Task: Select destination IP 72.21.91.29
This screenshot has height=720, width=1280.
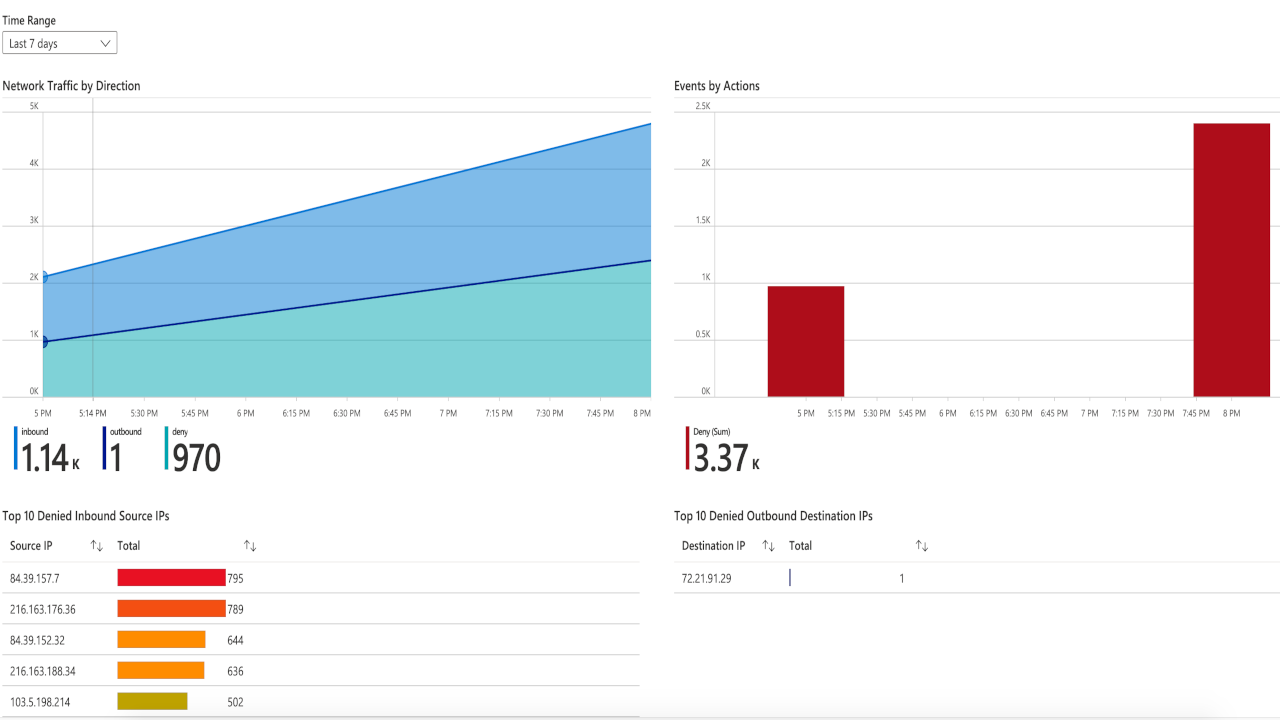Action: click(706, 578)
